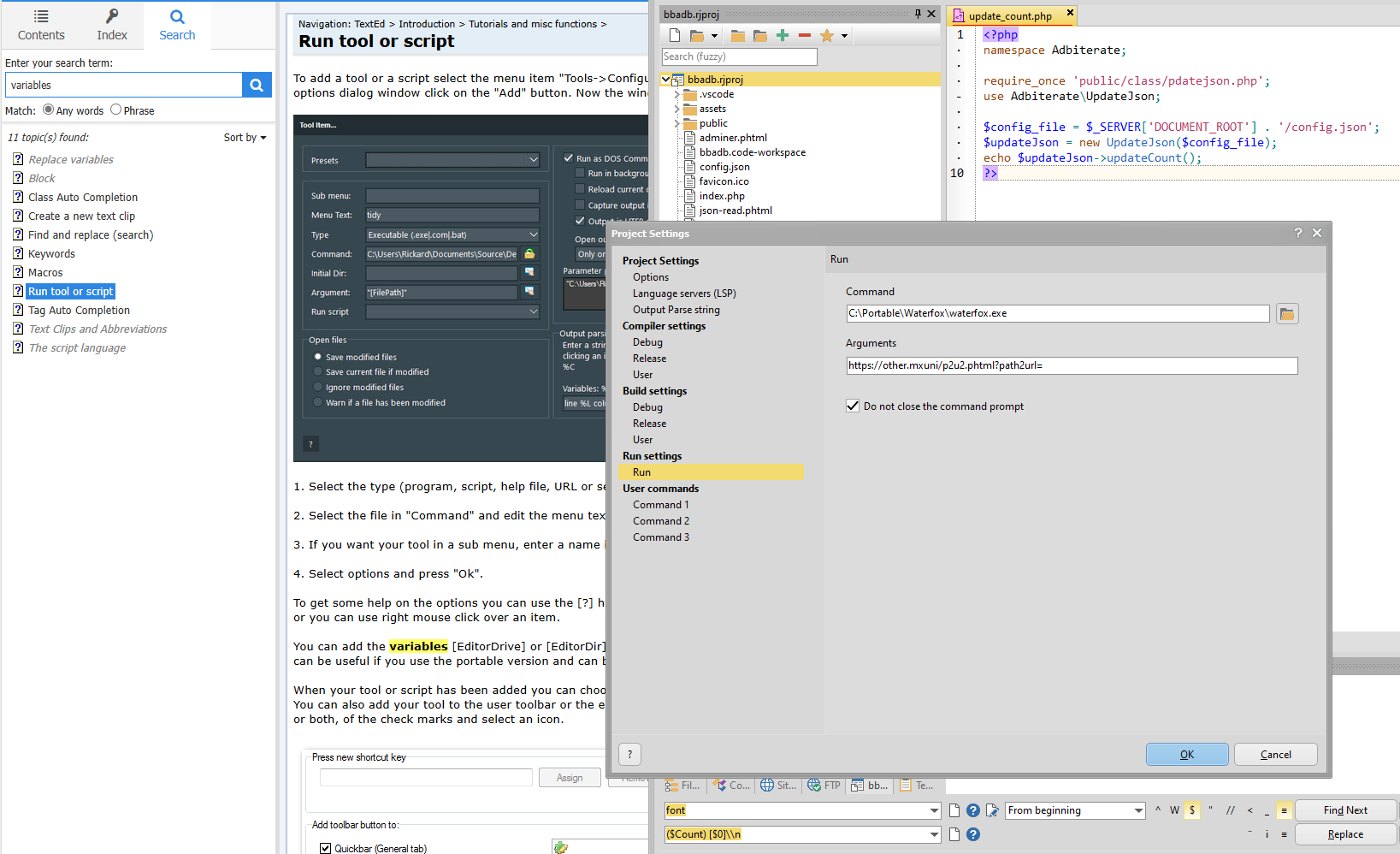Click the green plus add-to-project icon

pos(783,35)
